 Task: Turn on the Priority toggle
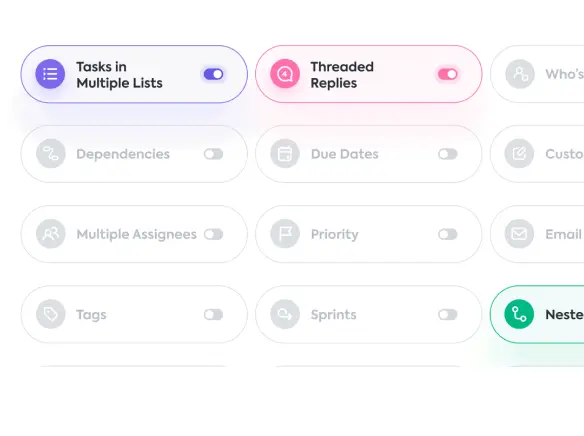pyautogui.click(x=448, y=234)
